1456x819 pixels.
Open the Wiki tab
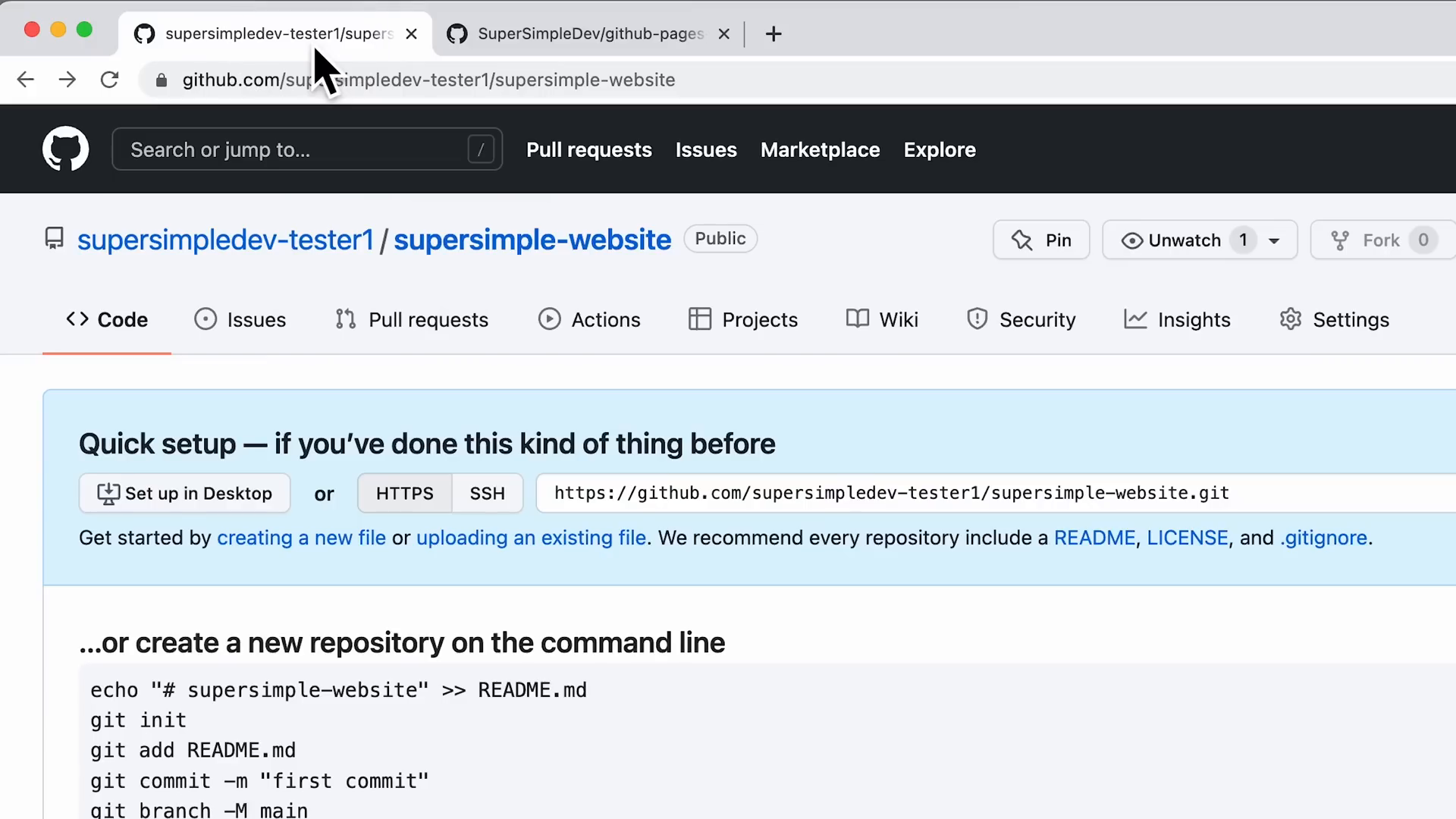(882, 320)
